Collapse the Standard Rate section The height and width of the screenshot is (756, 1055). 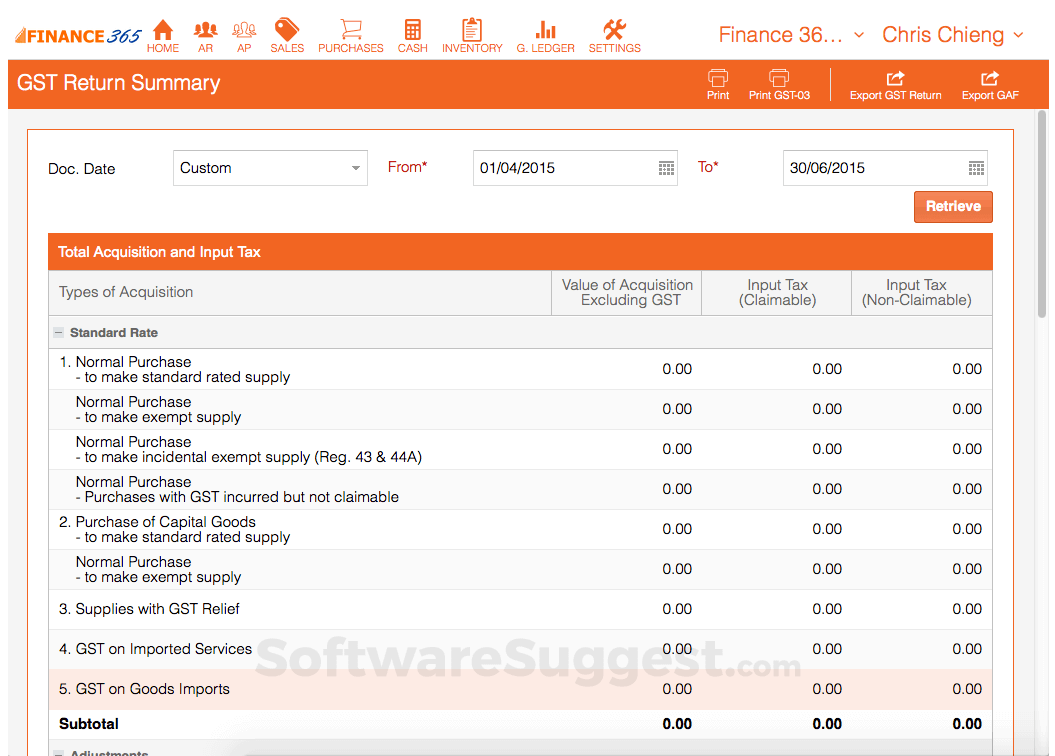(59, 333)
